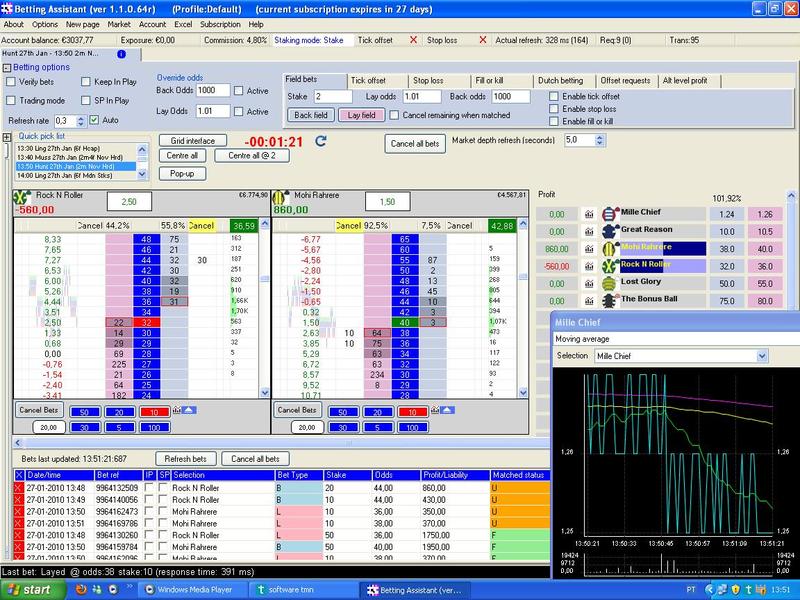Image resolution: width=800 pixels, height=600 pixels.
Task: Open chart icon for Great Reason row
Action: [x=589, y=232]
